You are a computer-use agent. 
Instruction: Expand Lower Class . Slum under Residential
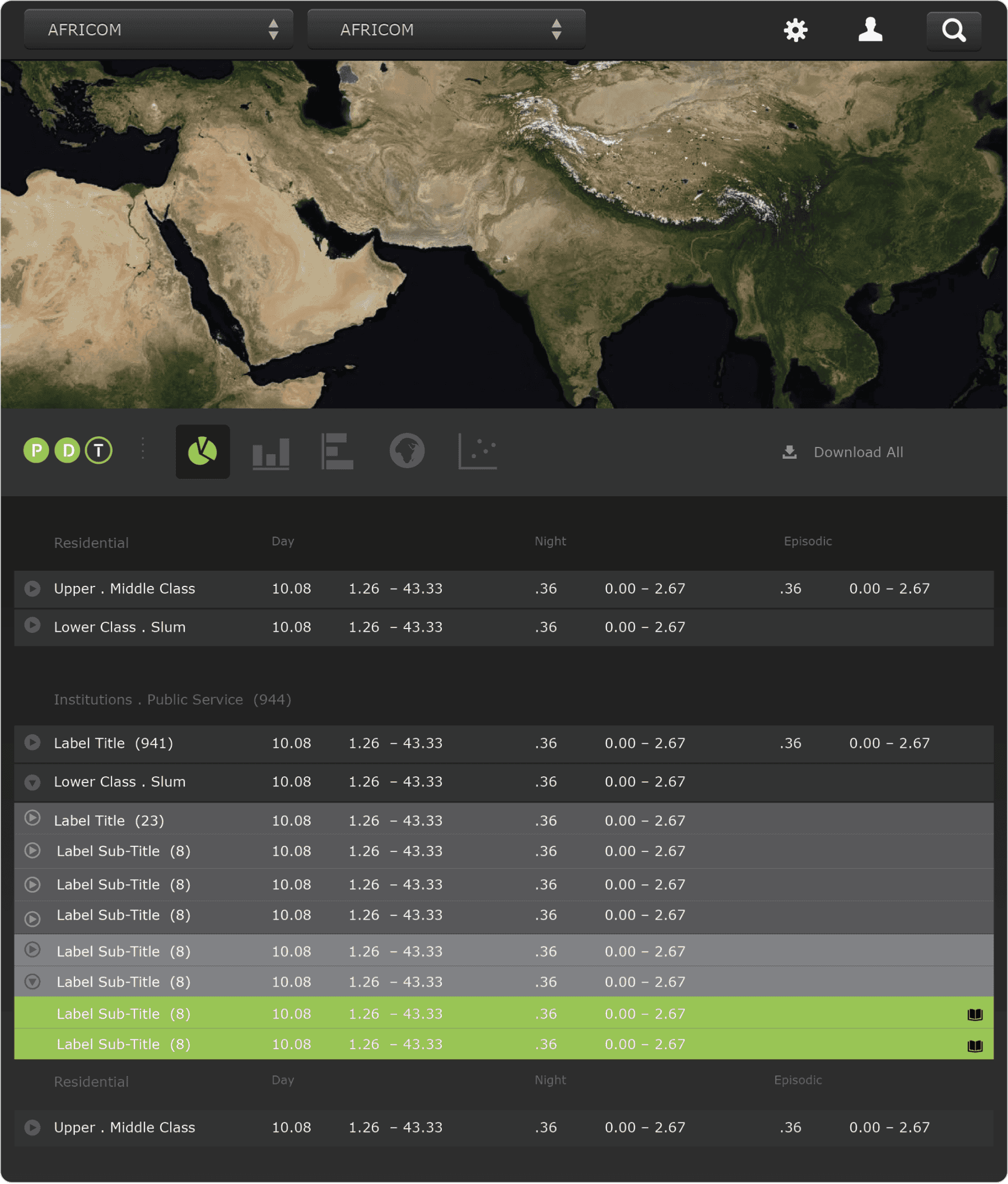32,625
